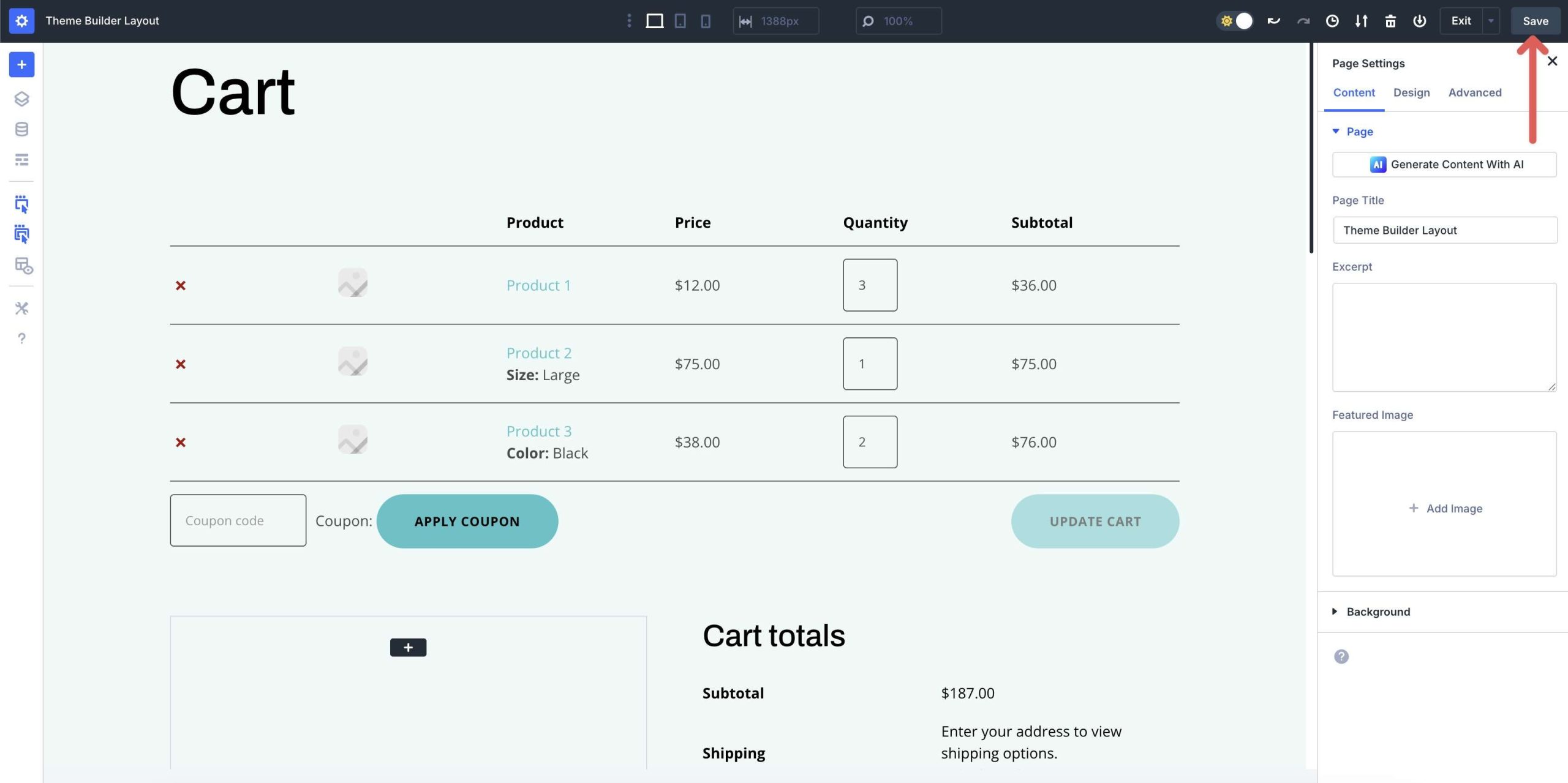Click the help question mark icon
The width and height of the screenshot is (1568, 783).
coord(21,339)
